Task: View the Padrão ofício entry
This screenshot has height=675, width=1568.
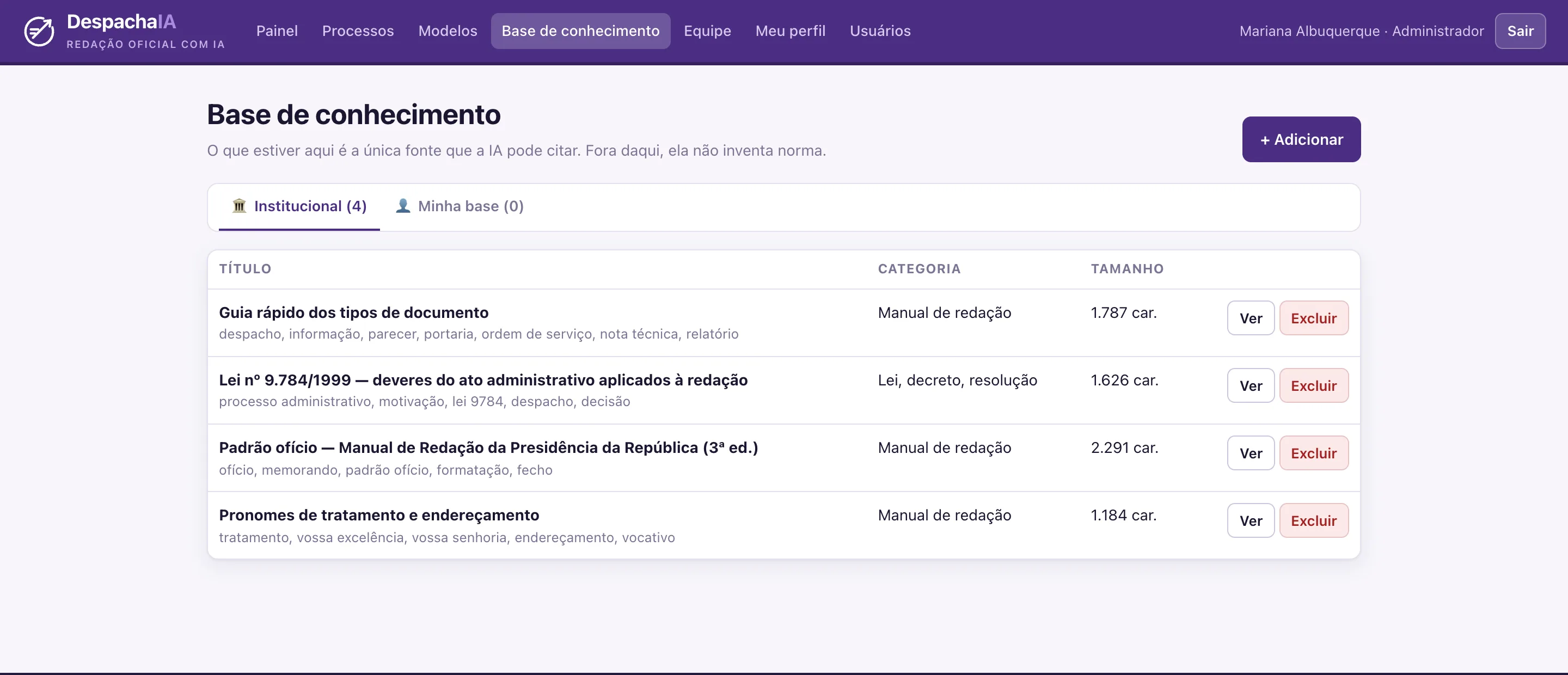Action: pyautogui.click(x=1251, y=453)
